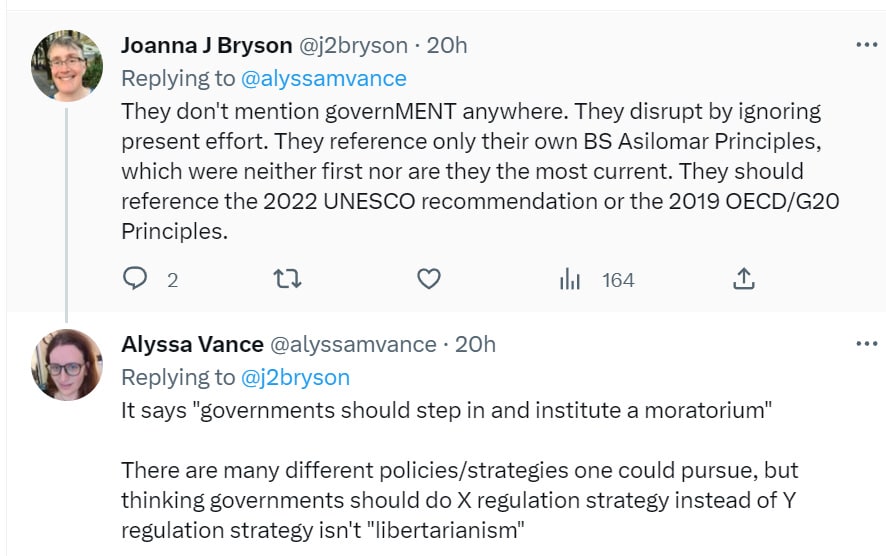This screenshot has width=886, height=556.
Task: Open the 20h timestamp on Joanna's tweet
Action: tap(447, 45)
